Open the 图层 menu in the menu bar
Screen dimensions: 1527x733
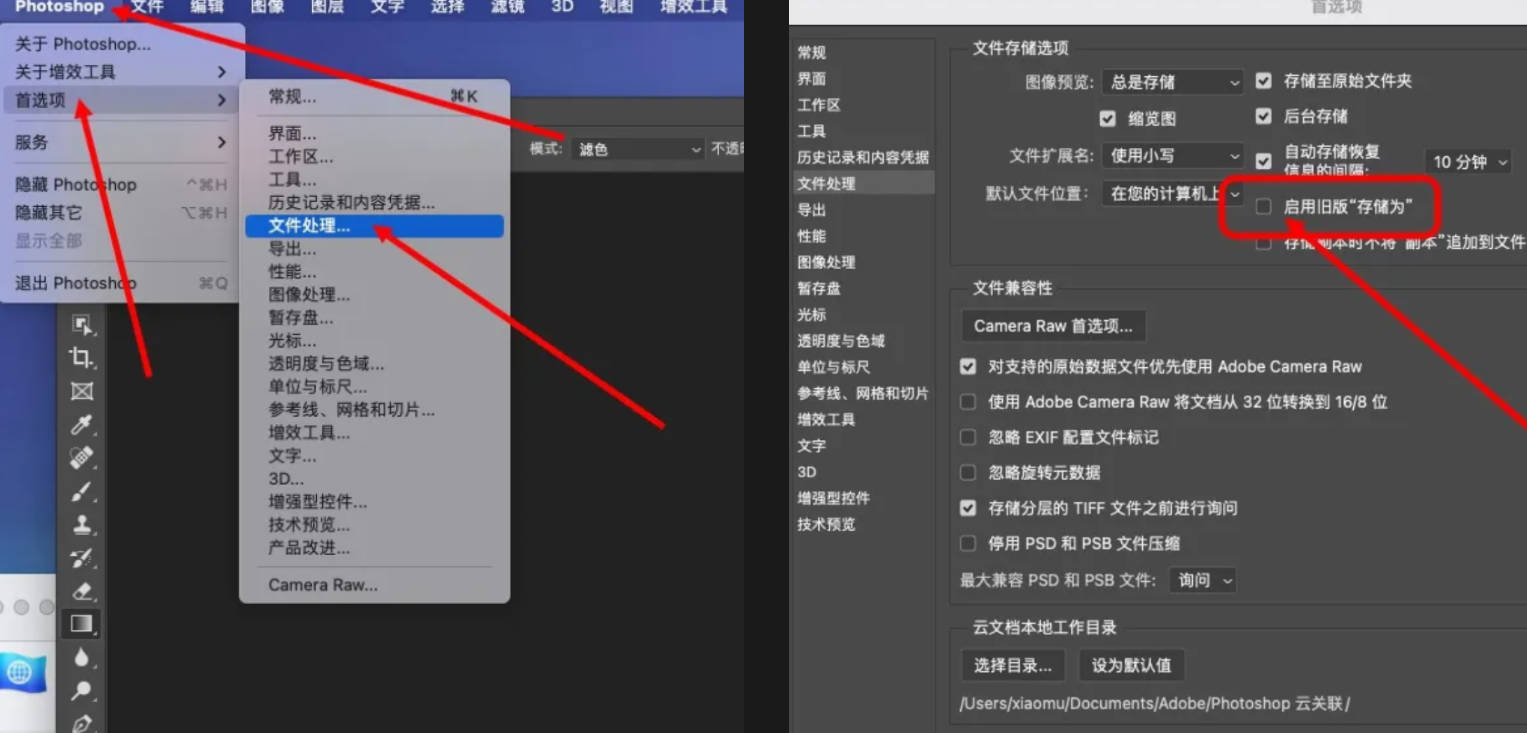click(327, 7)
